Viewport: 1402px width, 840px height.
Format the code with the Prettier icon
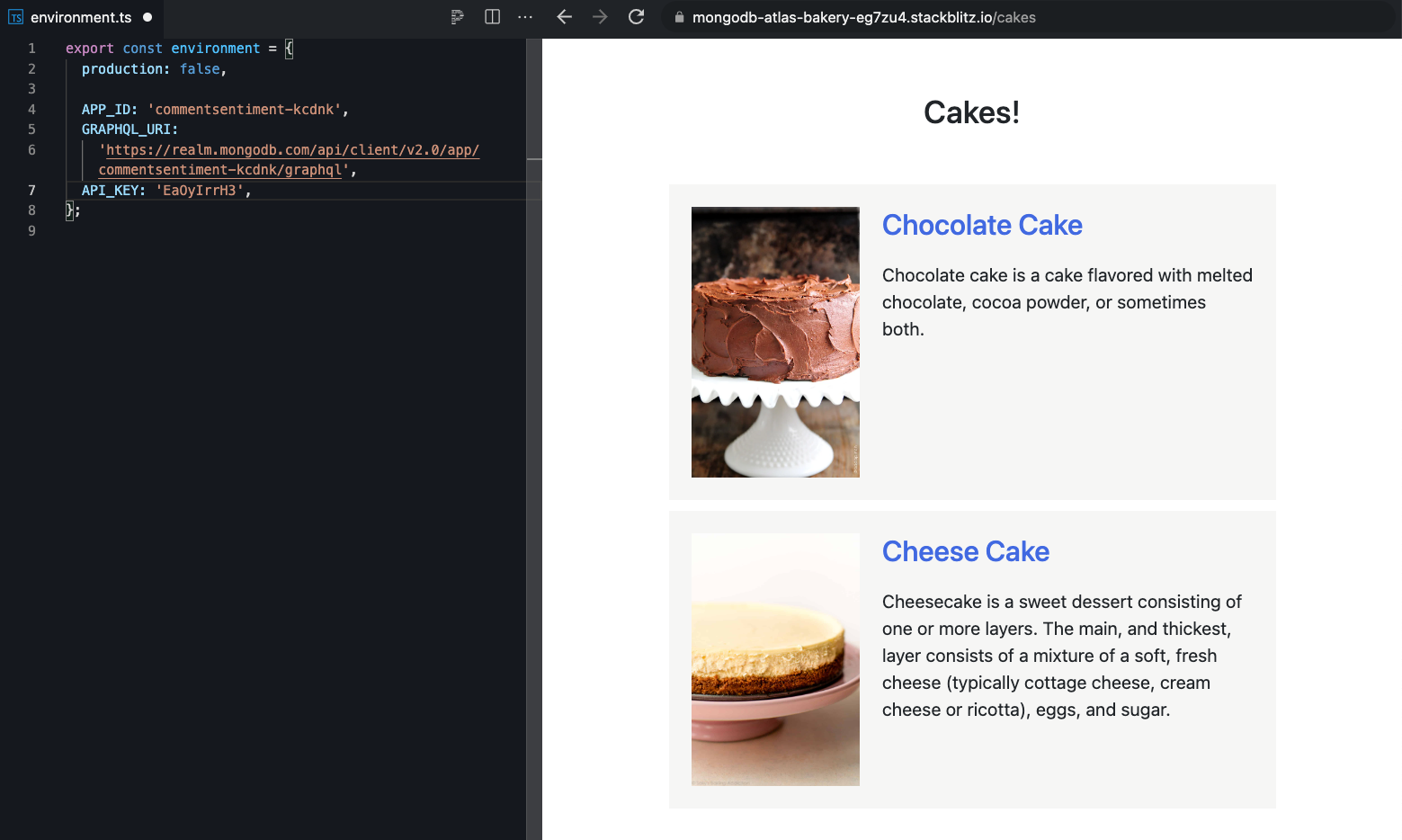pyautogui.click(x=457, y=17)
